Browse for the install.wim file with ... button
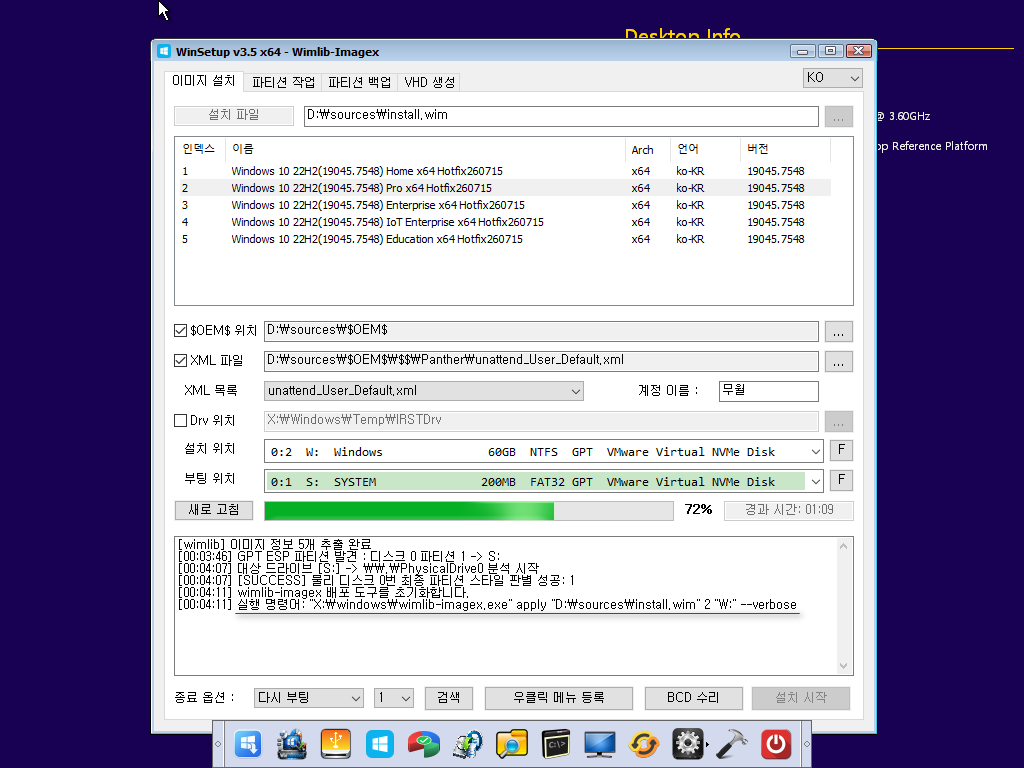1024x768 pixels. pos(839,116)
